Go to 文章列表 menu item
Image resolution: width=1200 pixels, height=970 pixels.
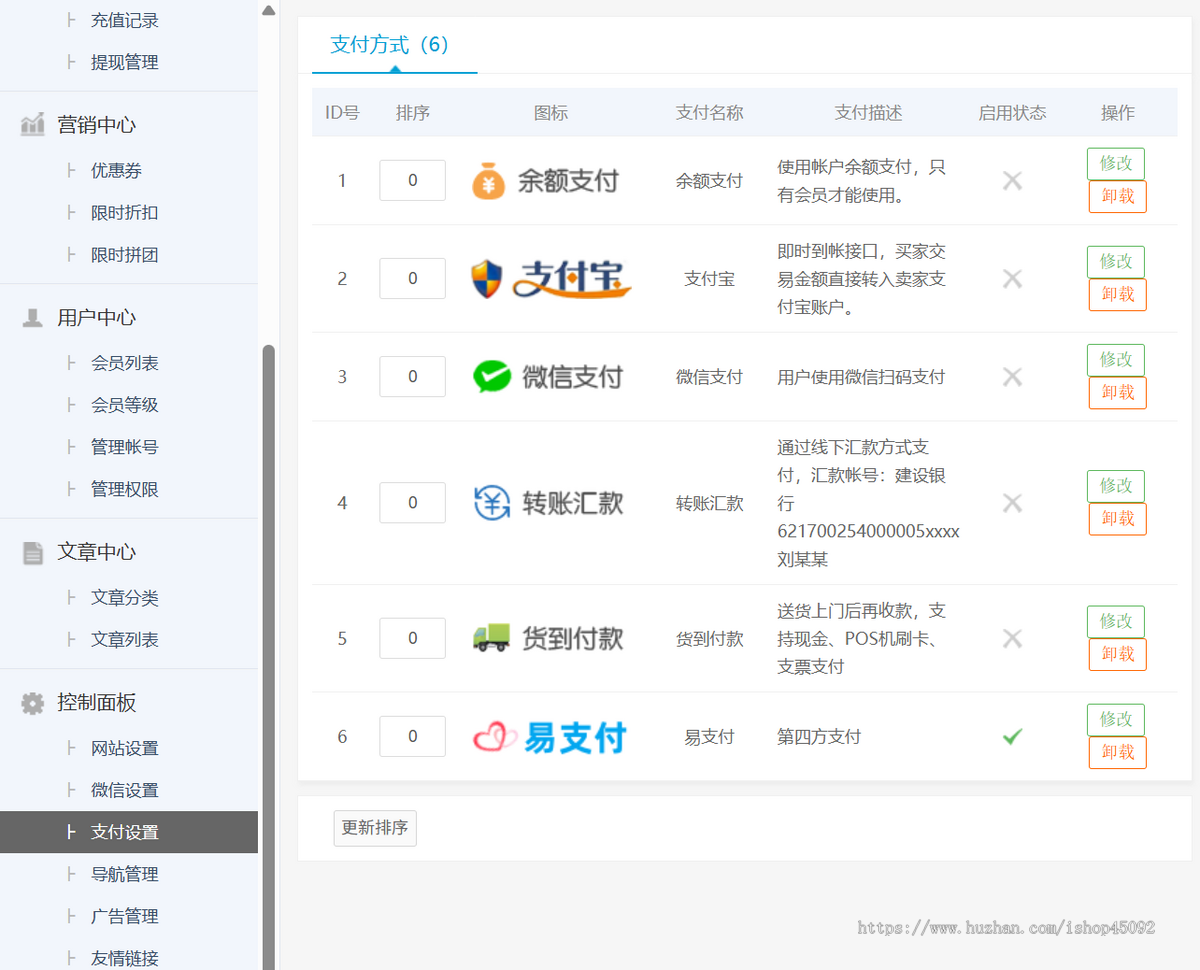tap(125, 640)
